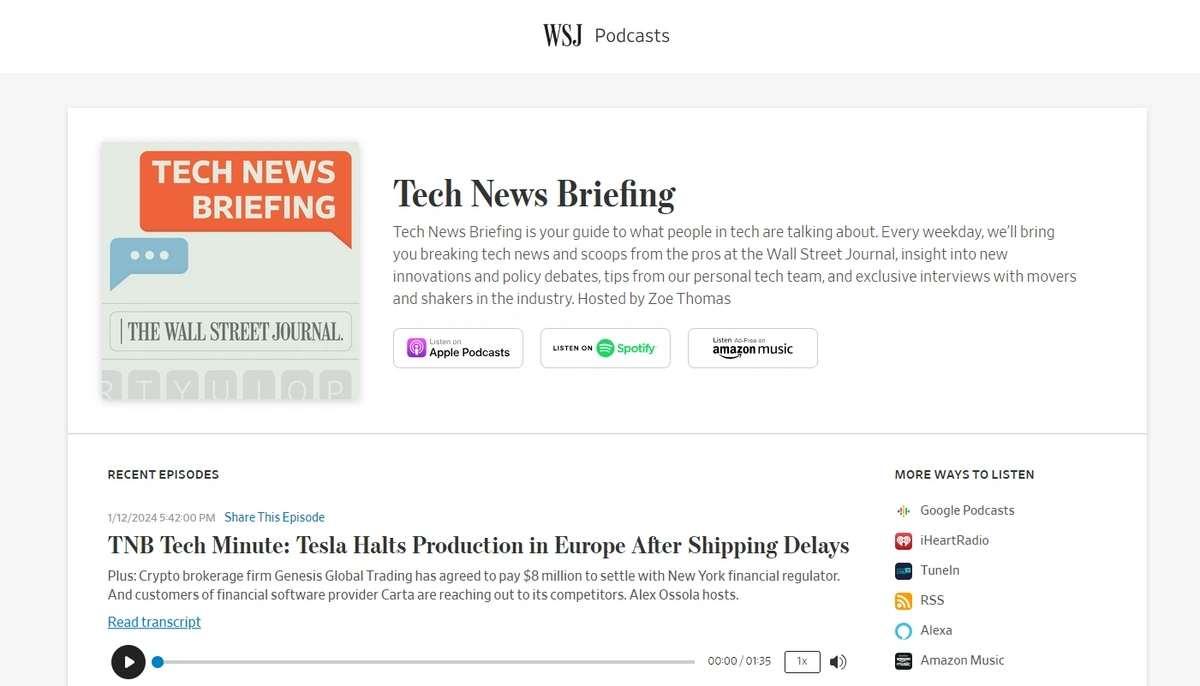Open the Tesla Halts Production episode title

coord(478,546)
